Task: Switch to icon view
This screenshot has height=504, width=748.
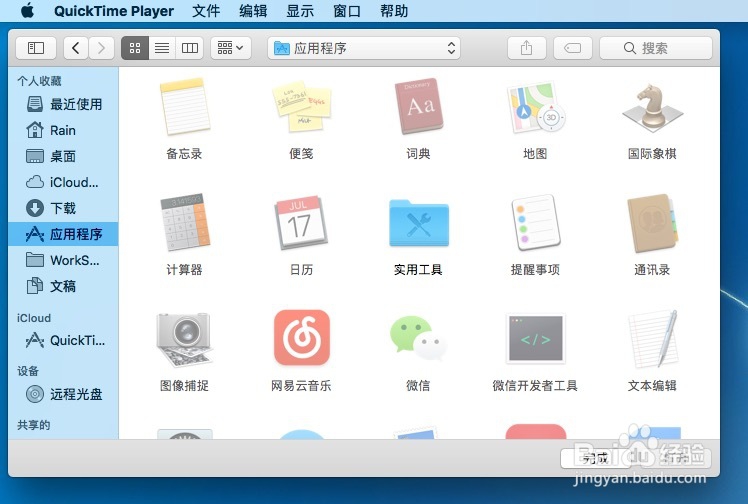Action: click(135, 48)
